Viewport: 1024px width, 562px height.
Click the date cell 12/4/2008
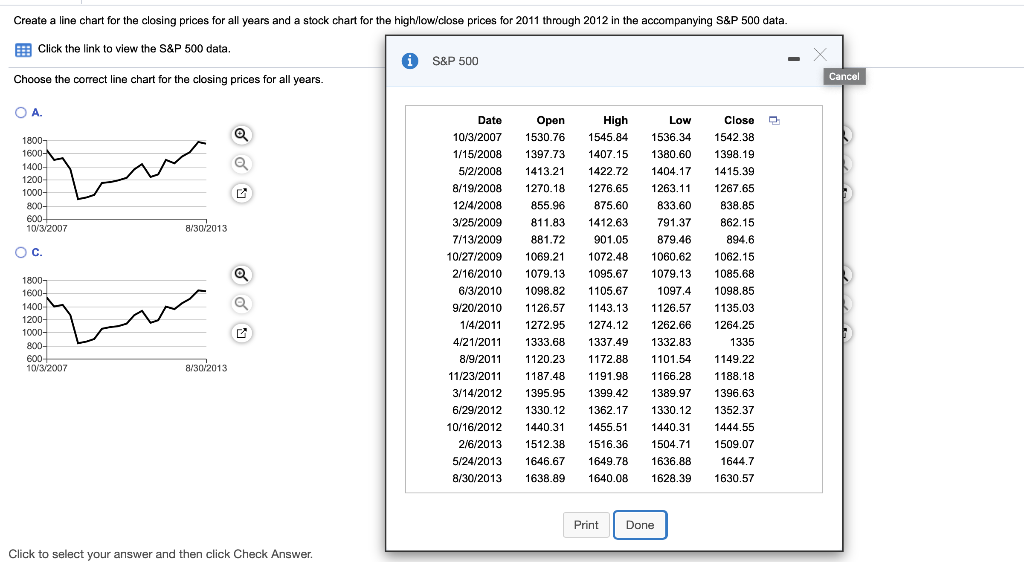[477, 206]
